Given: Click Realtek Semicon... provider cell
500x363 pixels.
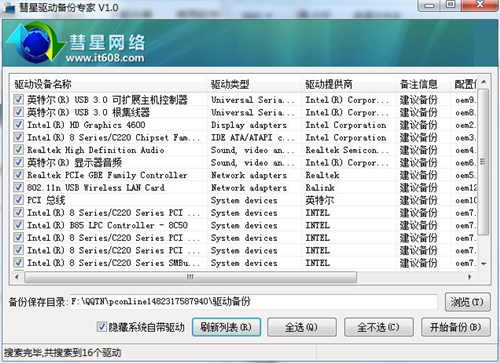Looking at the screenshot, I should tap(347, 150).
